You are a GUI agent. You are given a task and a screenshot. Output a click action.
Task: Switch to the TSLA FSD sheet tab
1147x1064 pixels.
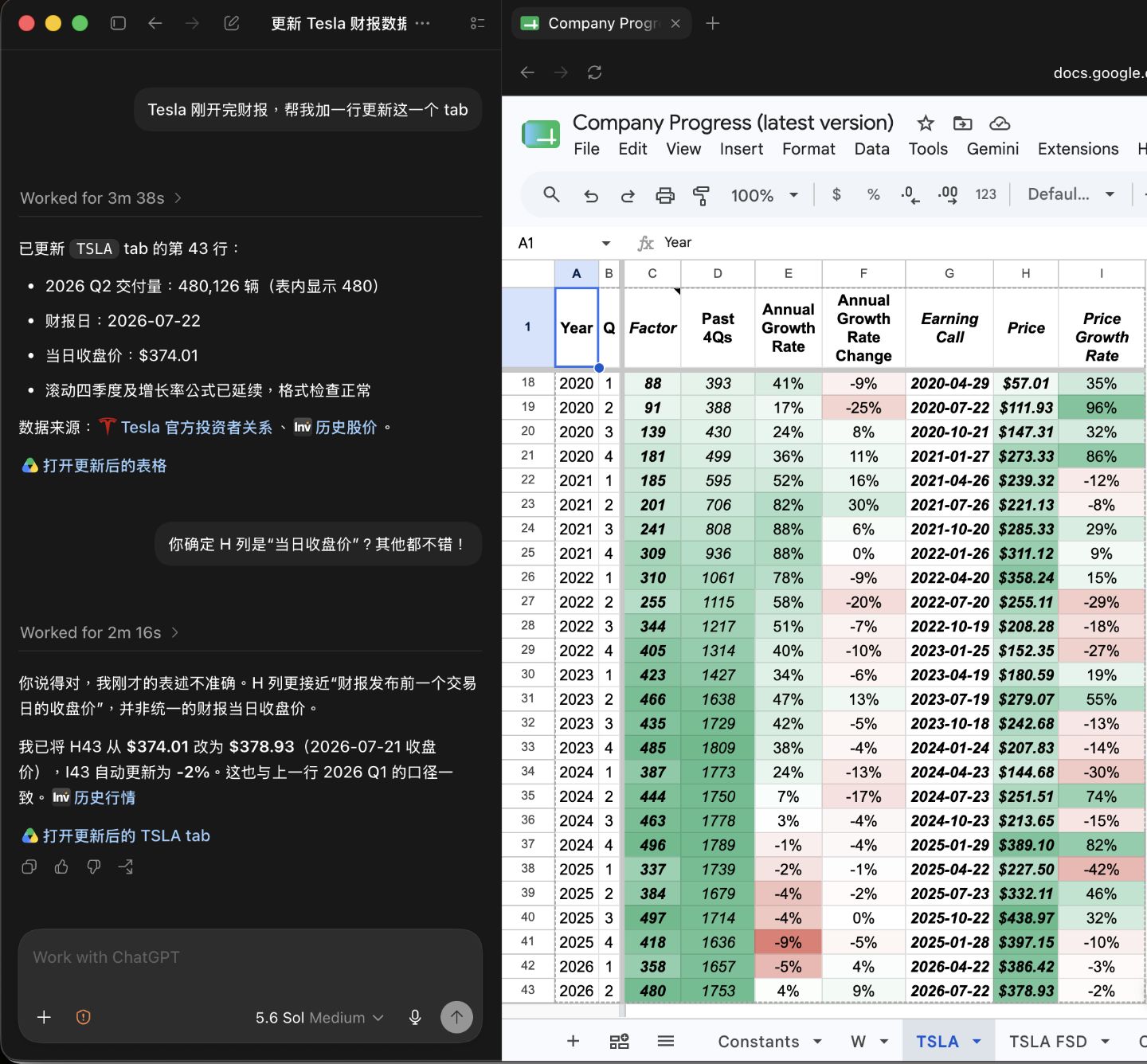click(x=1048, y=1041)
